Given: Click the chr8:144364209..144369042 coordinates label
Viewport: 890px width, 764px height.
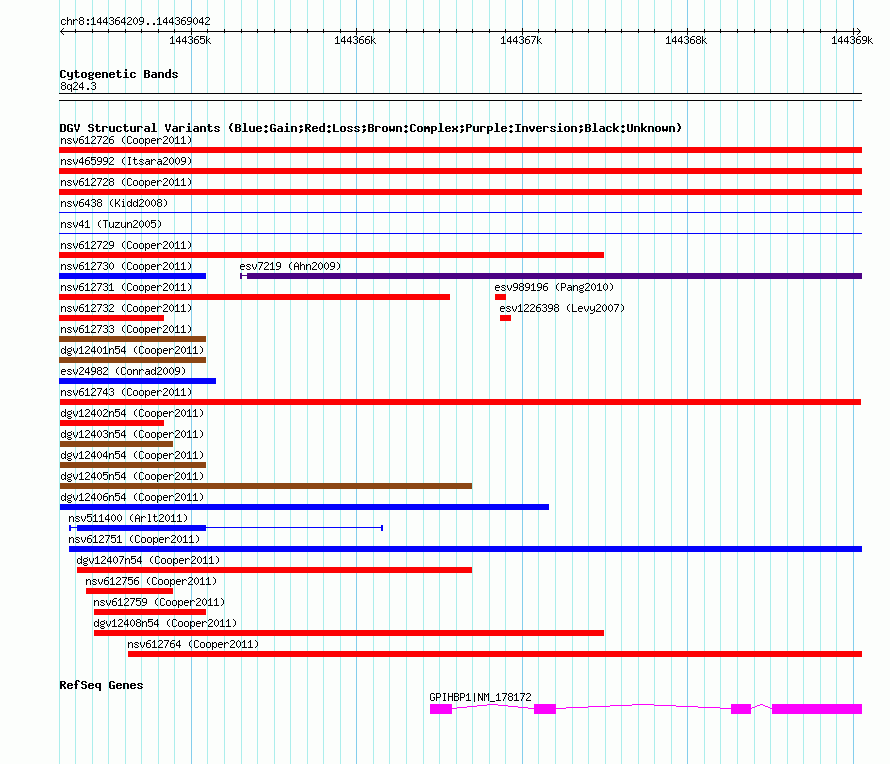Looking at the screenshot, I should pos(135,21).
